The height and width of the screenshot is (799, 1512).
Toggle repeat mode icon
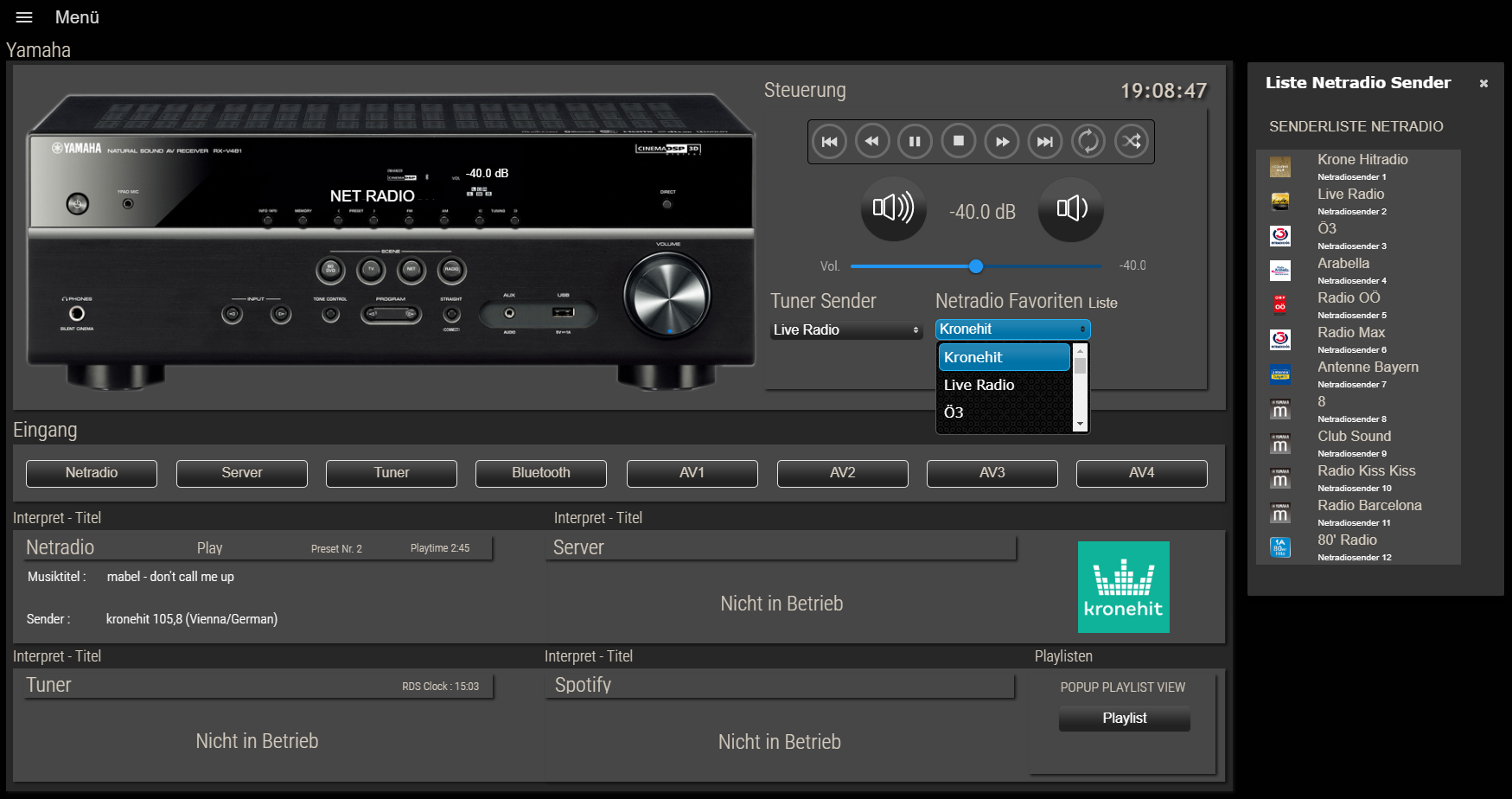click(x=1088, y=141)
